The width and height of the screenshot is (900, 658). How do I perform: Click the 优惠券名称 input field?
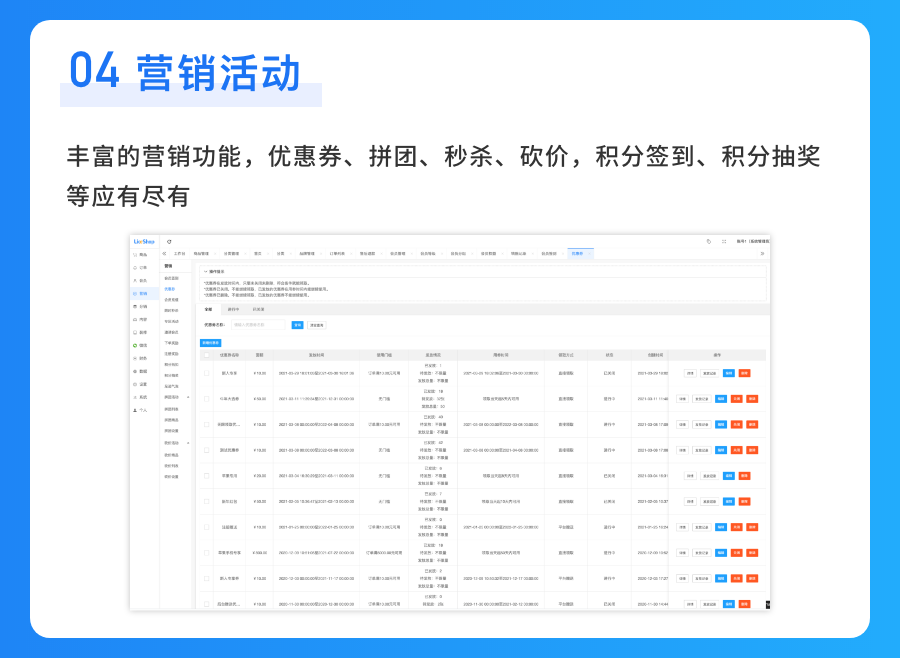click(x=260, y=325)
